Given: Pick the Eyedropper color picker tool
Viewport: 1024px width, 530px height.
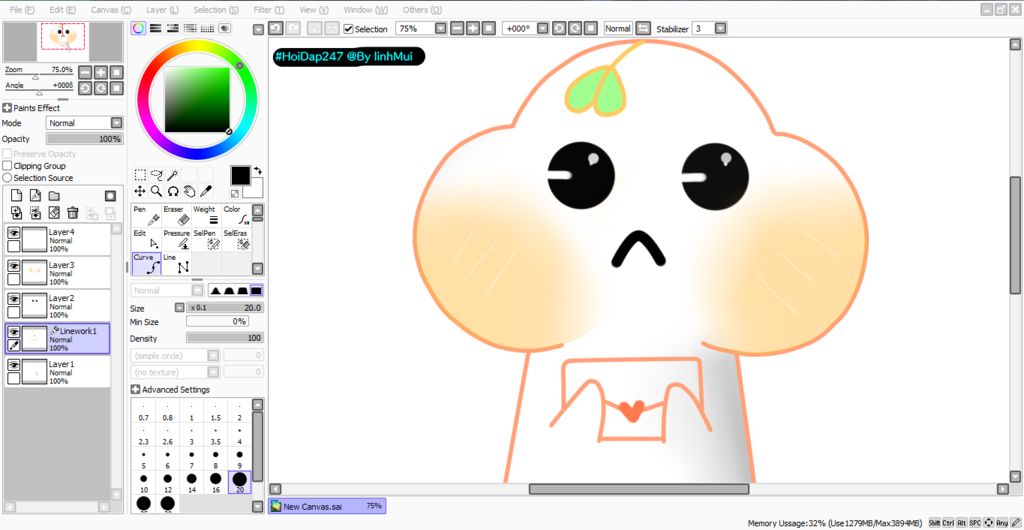Looking at the screenshot, I should (206, 191).
